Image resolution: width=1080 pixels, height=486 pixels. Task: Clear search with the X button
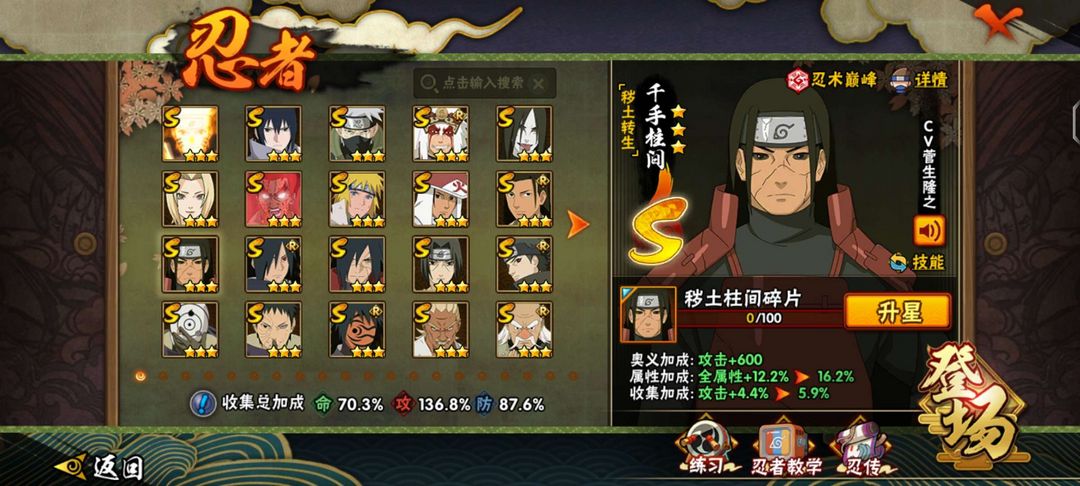(x=539, y=84)
